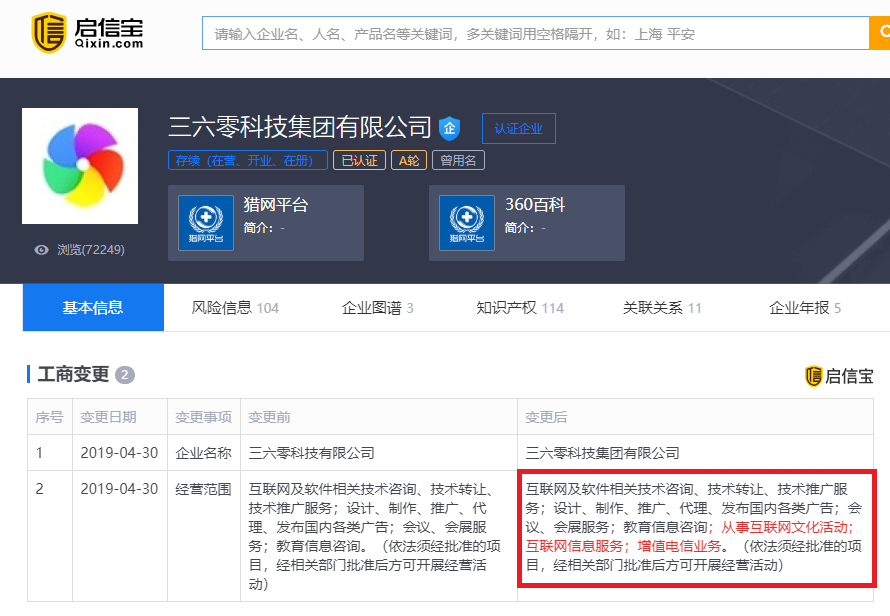Screen dimensions: 890x616
Task: Click the company title 三六零科技集团有限公司 in header
Action: (x=300, y=127)
